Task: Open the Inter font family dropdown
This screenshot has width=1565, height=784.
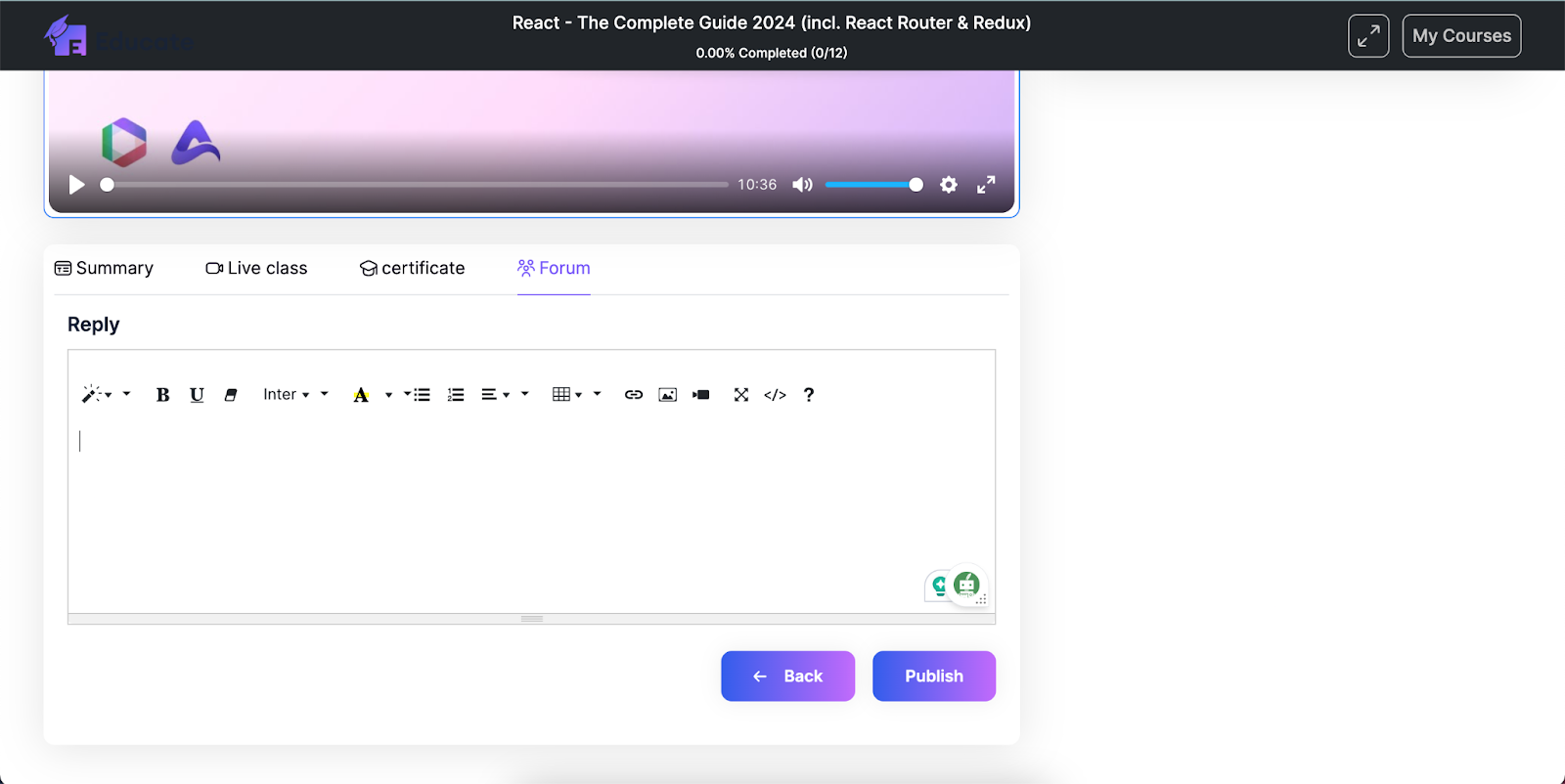Action: point(286,395)
